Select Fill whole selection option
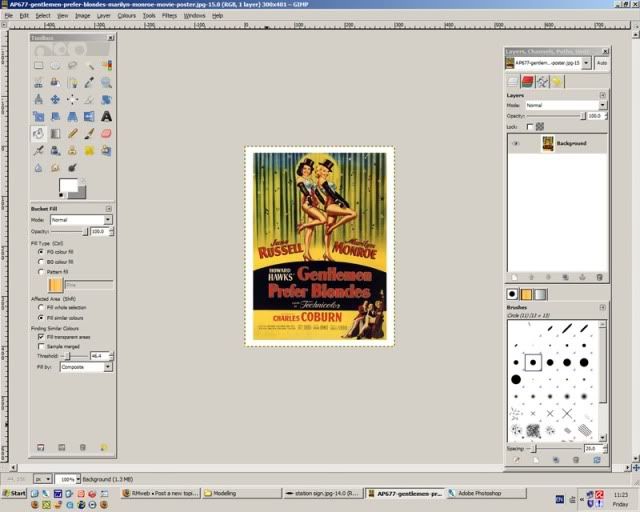640x512 pixels. point(41,307)
